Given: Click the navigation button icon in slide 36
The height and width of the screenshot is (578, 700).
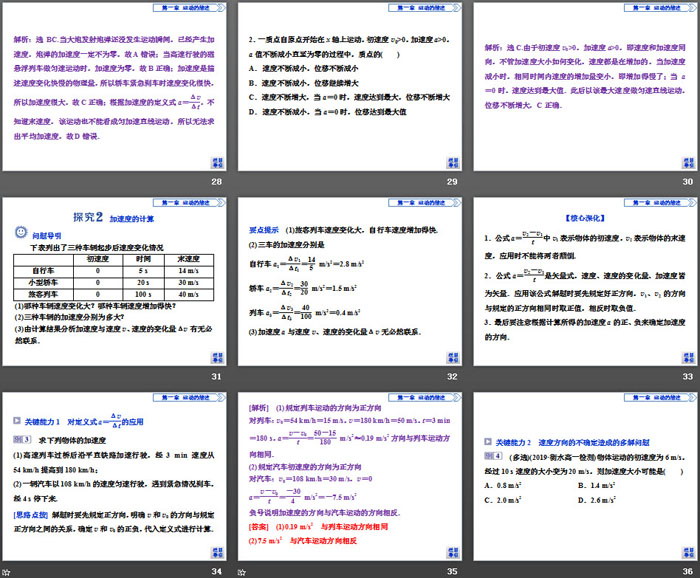Looking at the screenshot, I should [688, 552].
